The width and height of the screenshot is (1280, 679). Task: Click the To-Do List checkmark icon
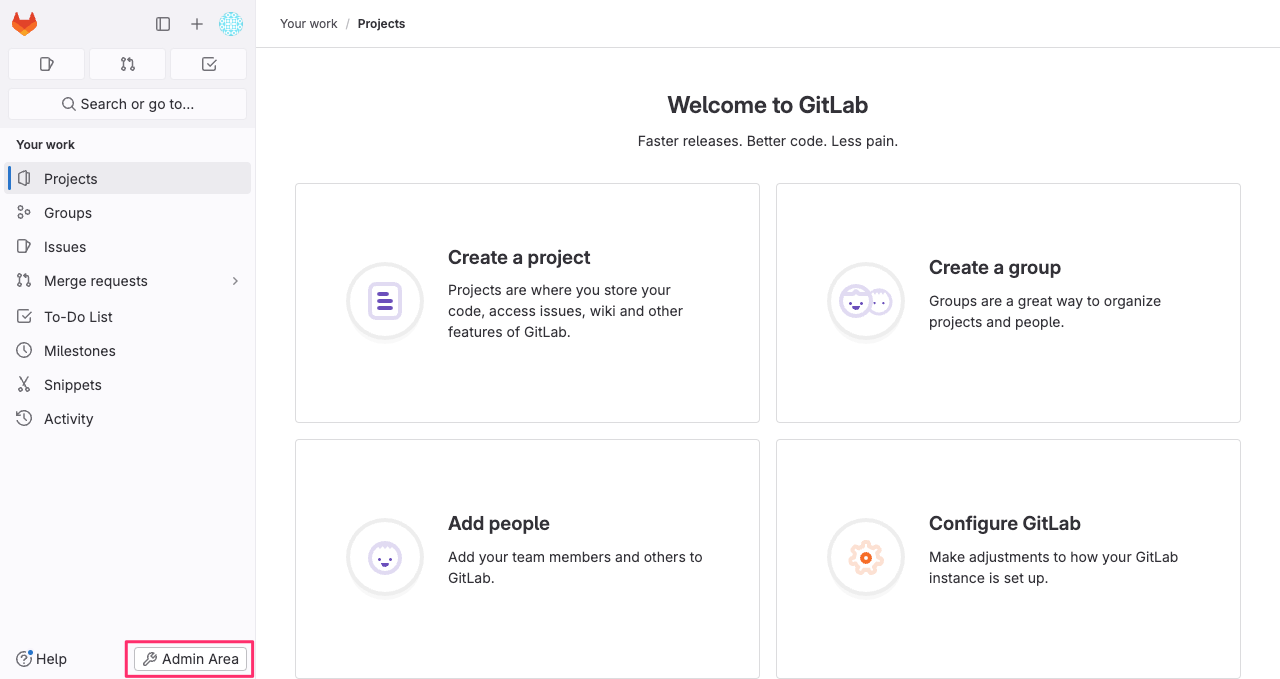24,317
